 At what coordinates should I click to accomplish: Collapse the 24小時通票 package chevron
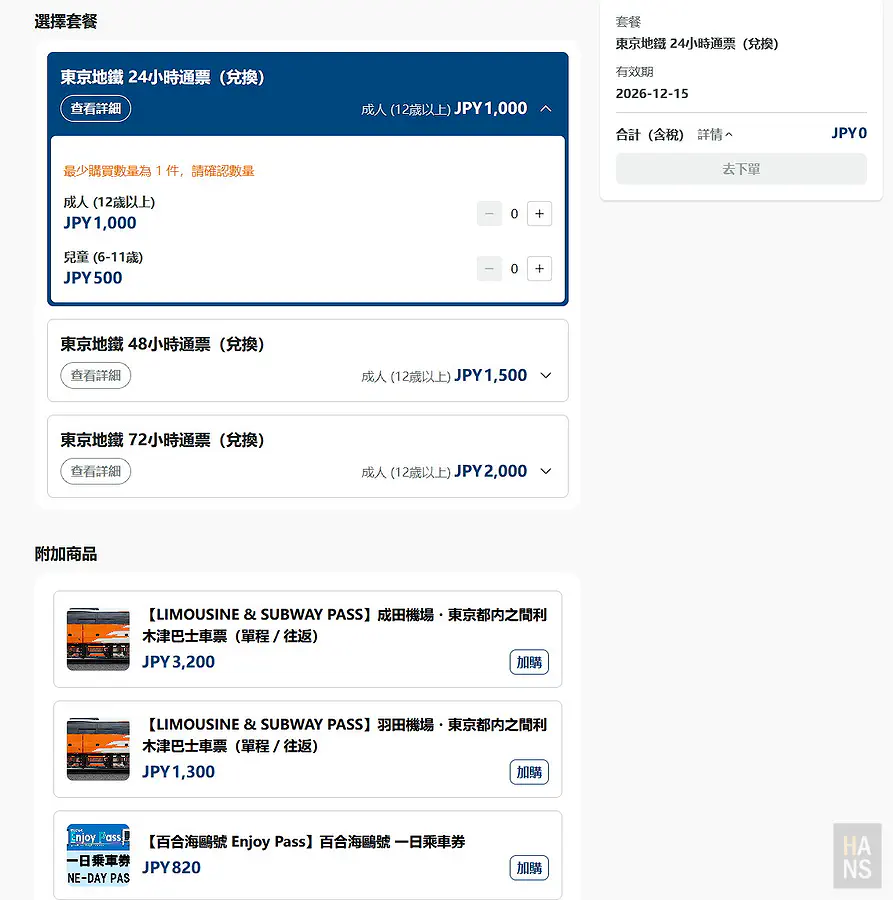(x=546, y=108)
